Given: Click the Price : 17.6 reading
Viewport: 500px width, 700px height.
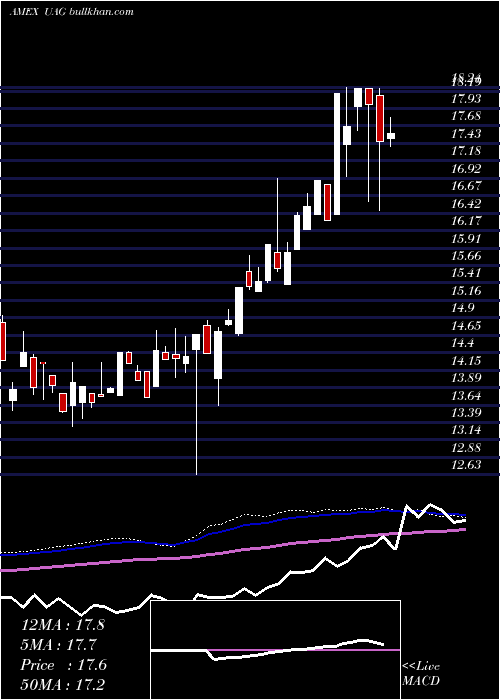Looking at the screenshot, I should point(63,665).
